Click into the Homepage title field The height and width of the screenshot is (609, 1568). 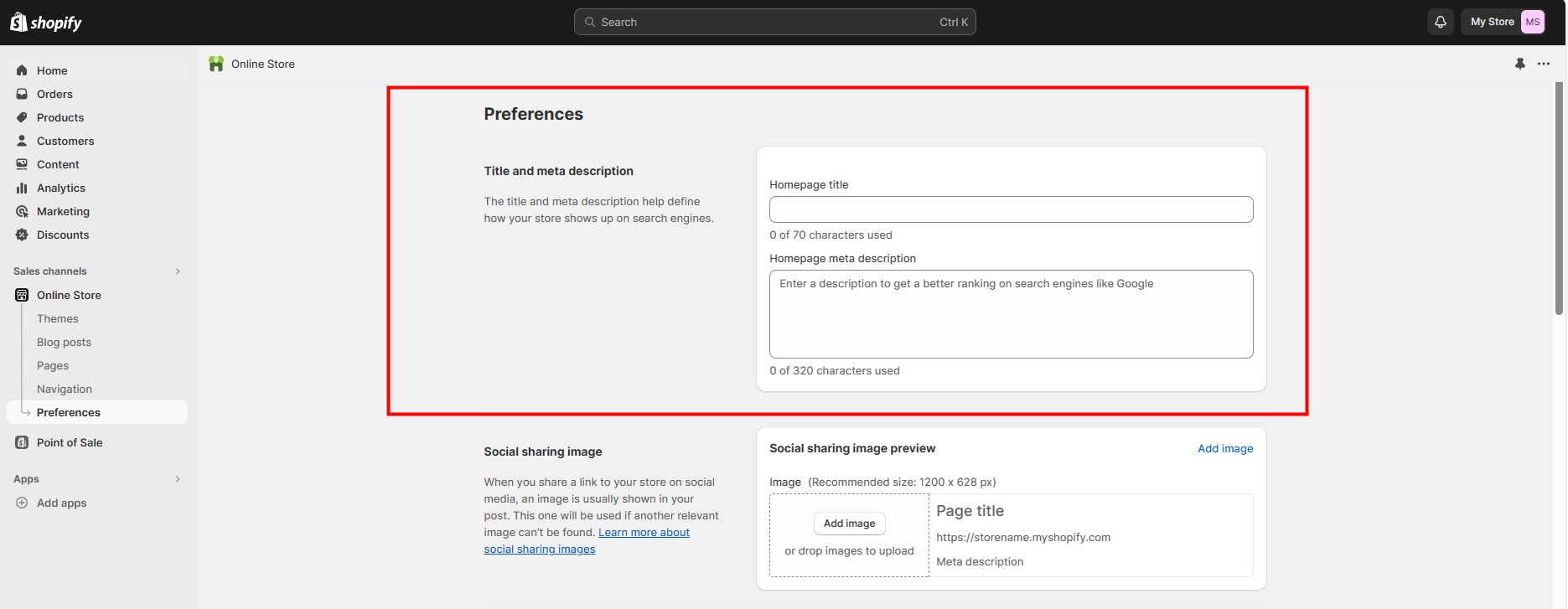[x=1011, y=209]
